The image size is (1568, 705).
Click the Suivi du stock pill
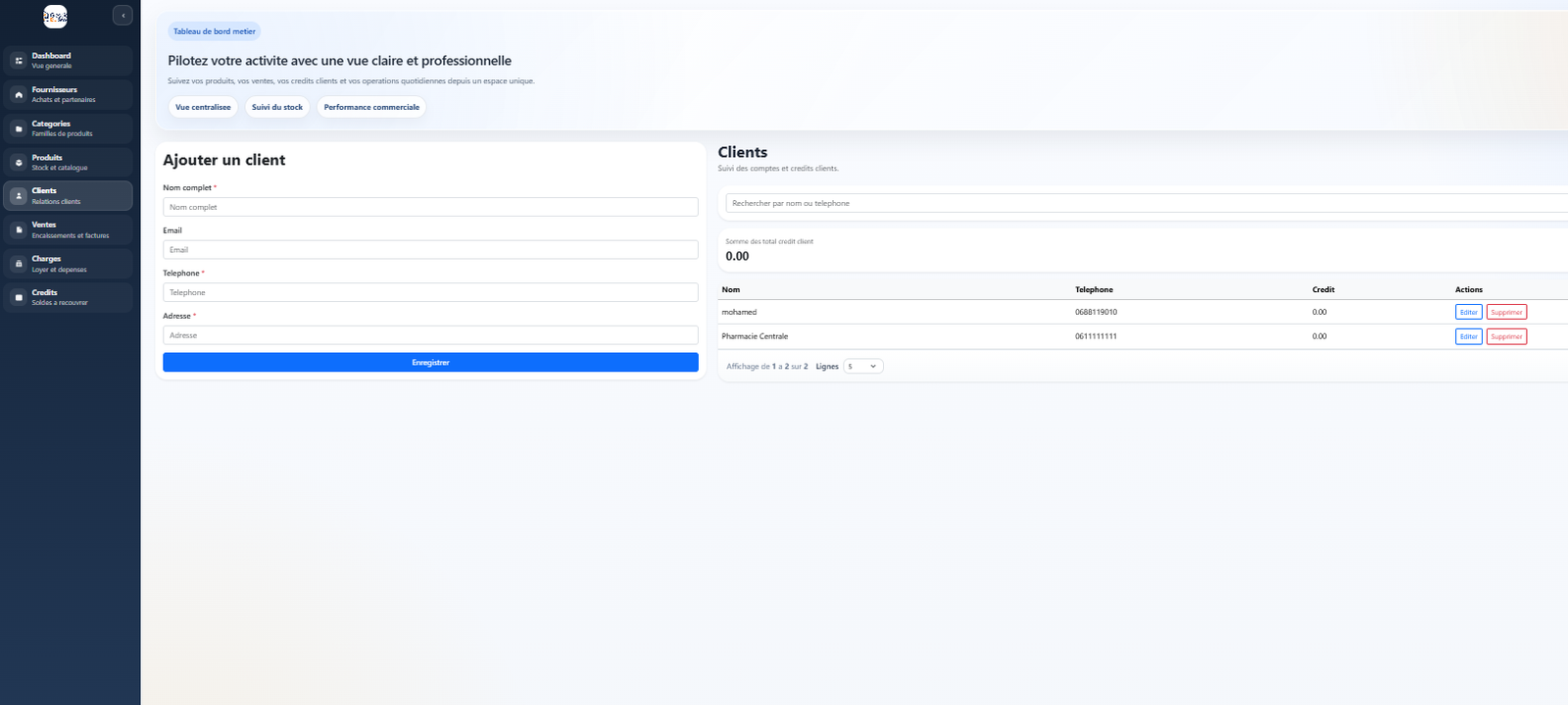click(x=277, y=107)
